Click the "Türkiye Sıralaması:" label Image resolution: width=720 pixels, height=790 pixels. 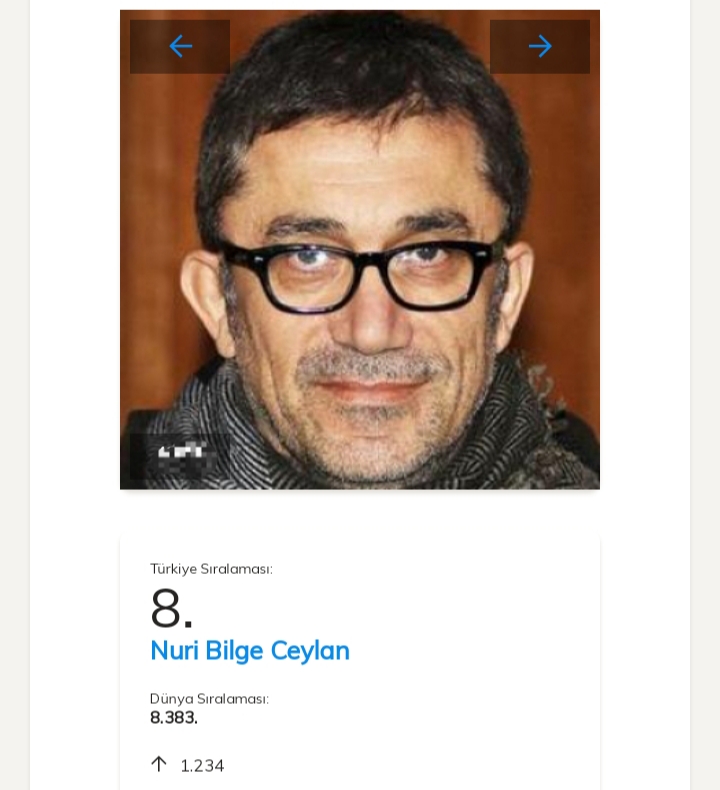click(x=211, y=569)
